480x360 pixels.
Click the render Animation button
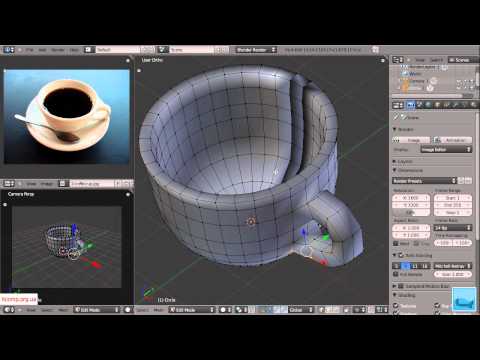coord(452,140)
